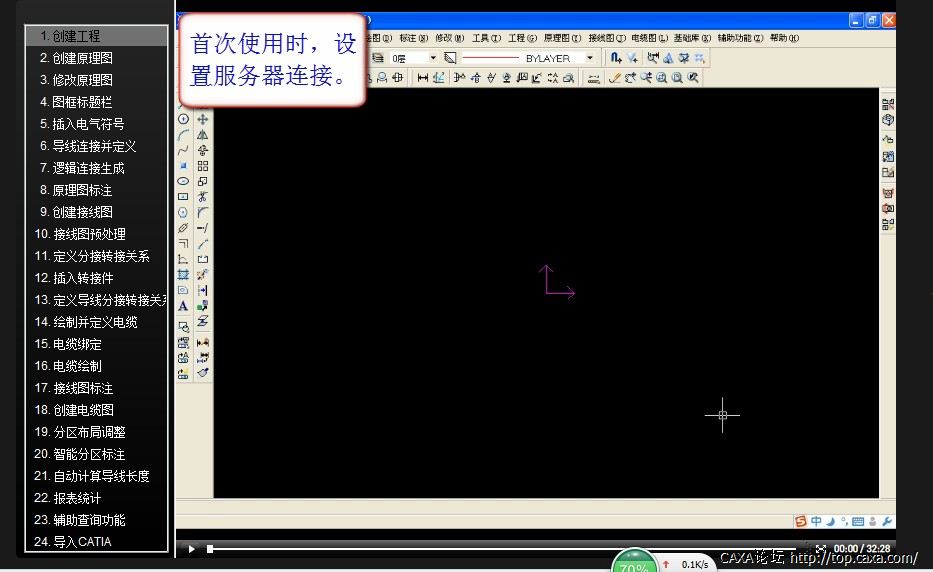The height and width of the screenshot is (572, 933).
Task: Open the 辅助功能 menu
Action: click(x=740, y=38)
